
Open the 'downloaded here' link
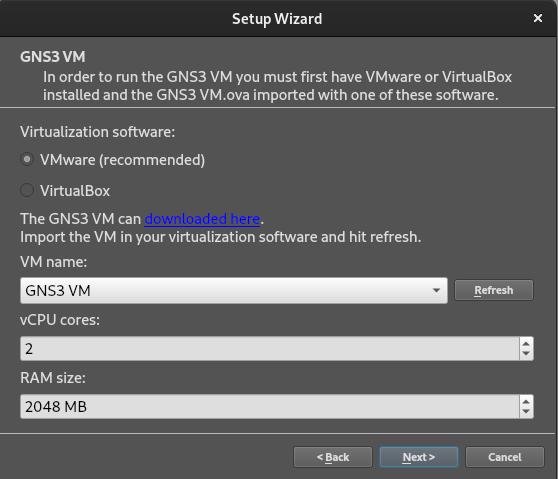pos(202,219)
